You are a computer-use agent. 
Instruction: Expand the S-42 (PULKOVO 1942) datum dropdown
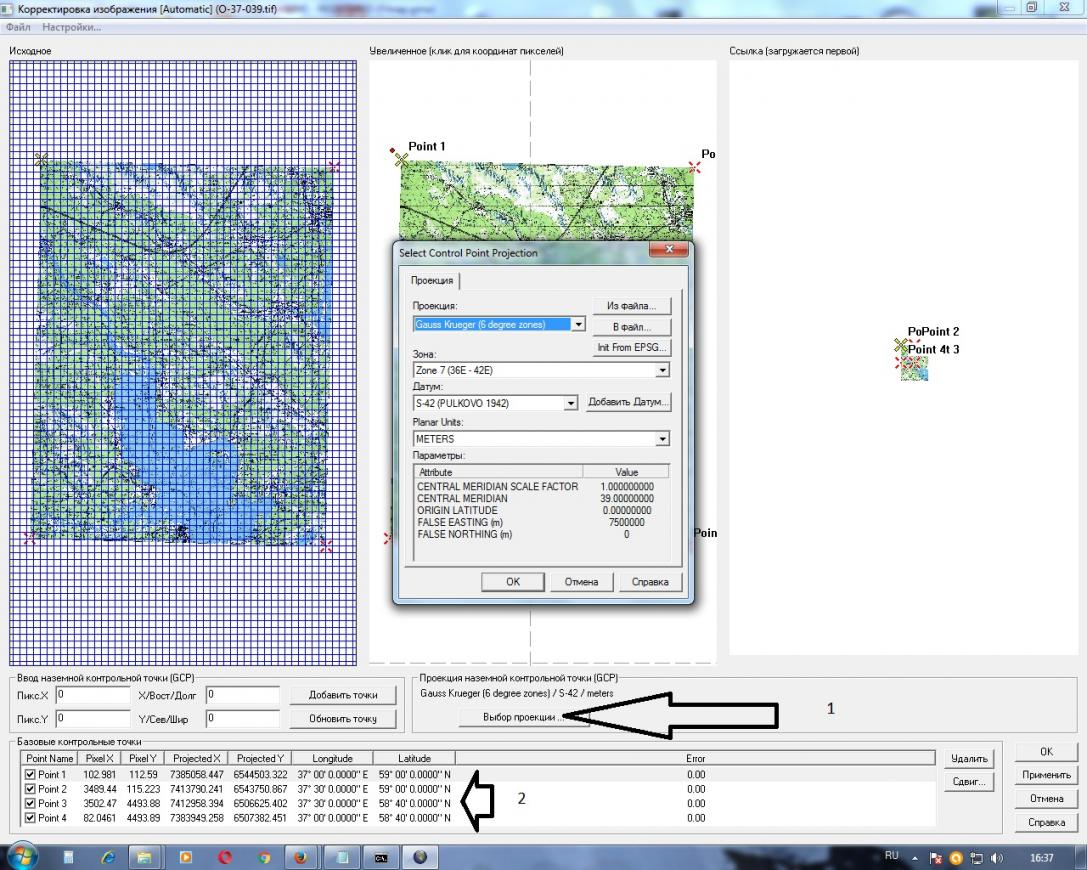click(571, 403)
